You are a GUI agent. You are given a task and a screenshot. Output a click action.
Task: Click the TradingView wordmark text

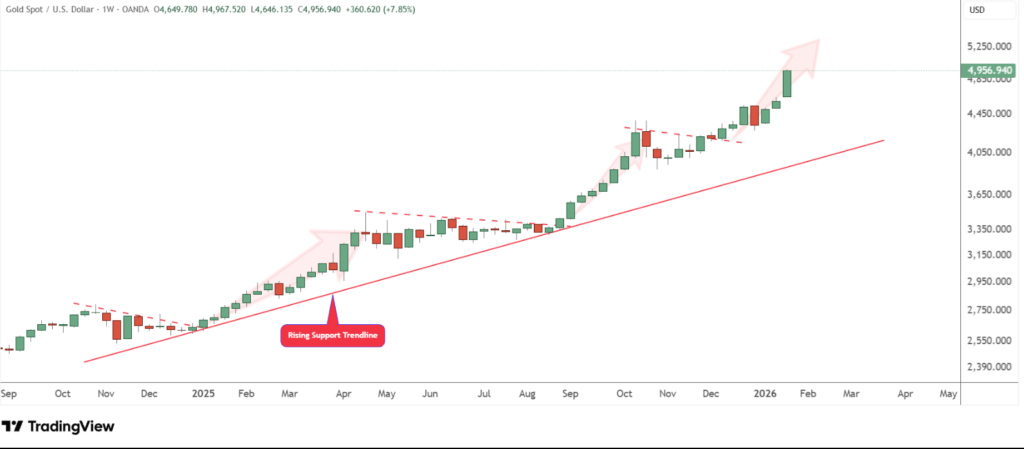click(72, 427)
